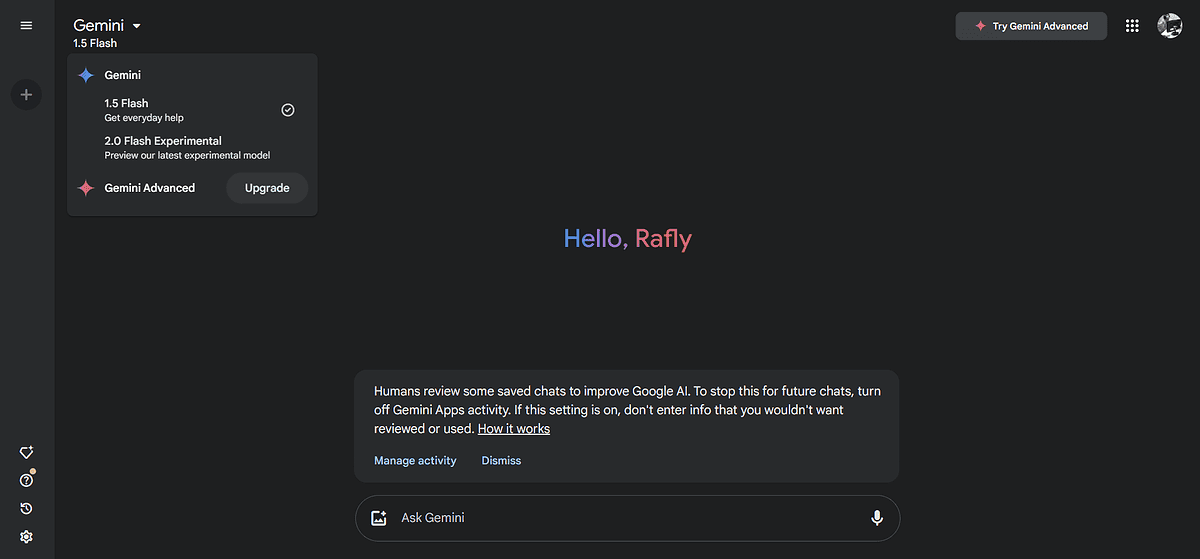Click the upload image icon

coord(378,518)
